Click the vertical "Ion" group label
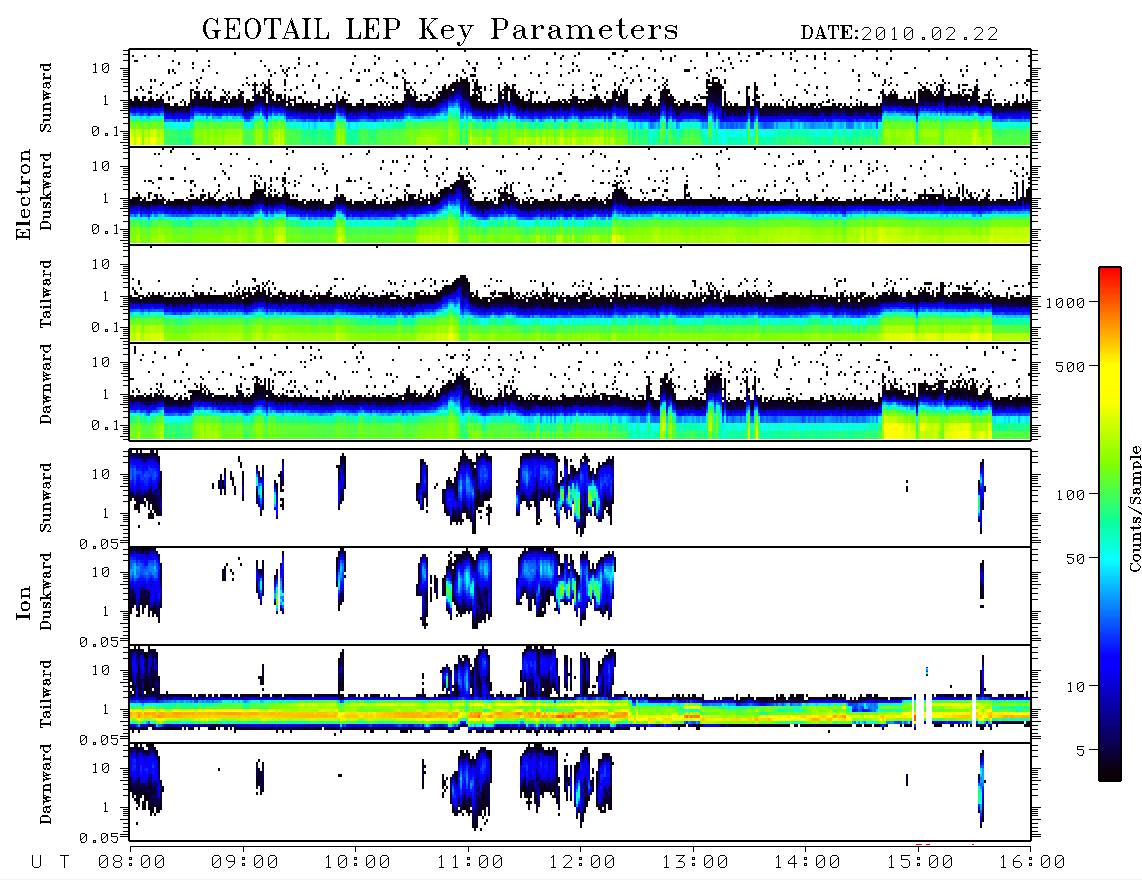Screen dimensions: 1142x880 click(23, 602)
